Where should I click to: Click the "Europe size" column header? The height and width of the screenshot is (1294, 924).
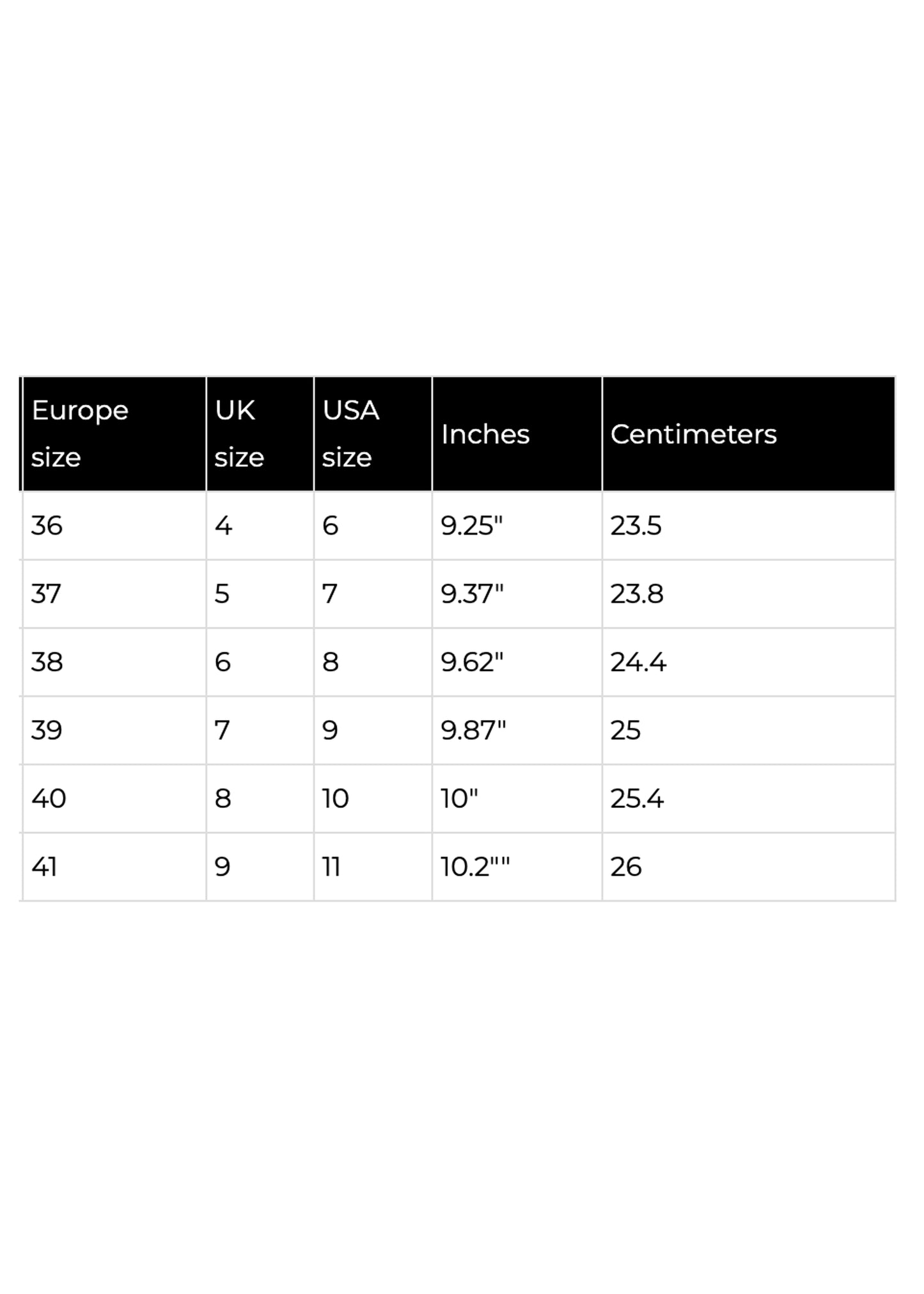point(80,434)
